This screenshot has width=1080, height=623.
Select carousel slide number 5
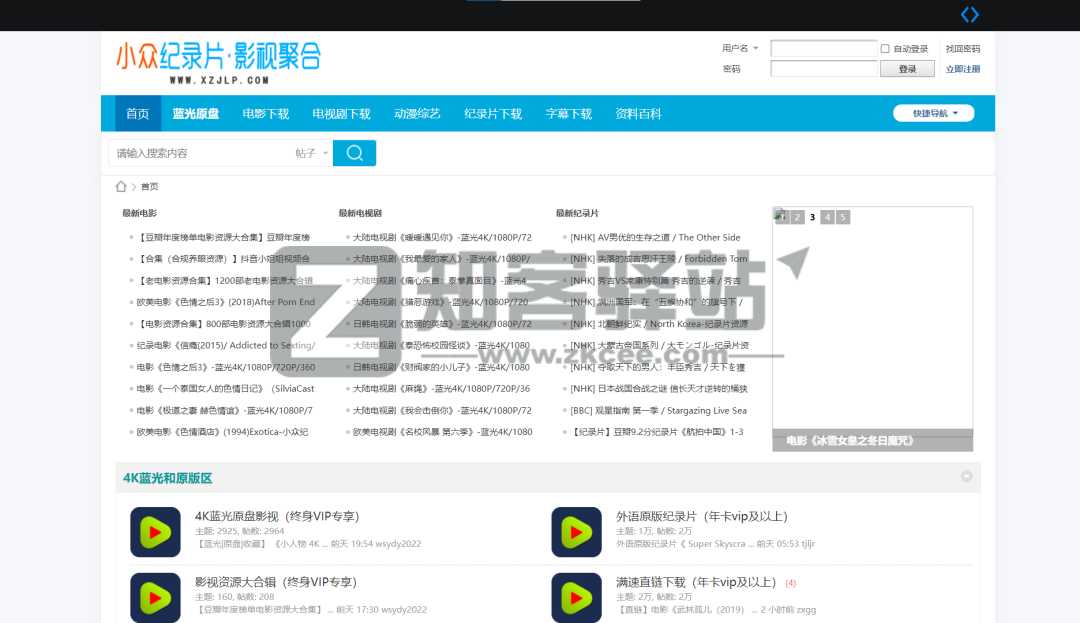843,216
